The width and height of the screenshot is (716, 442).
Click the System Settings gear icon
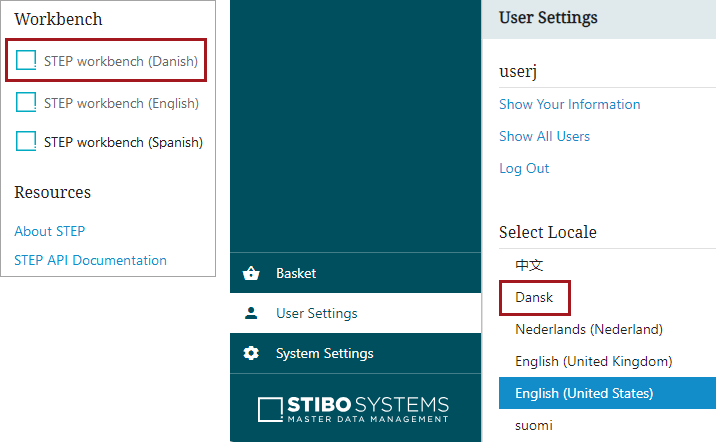(x=251, y=353)
